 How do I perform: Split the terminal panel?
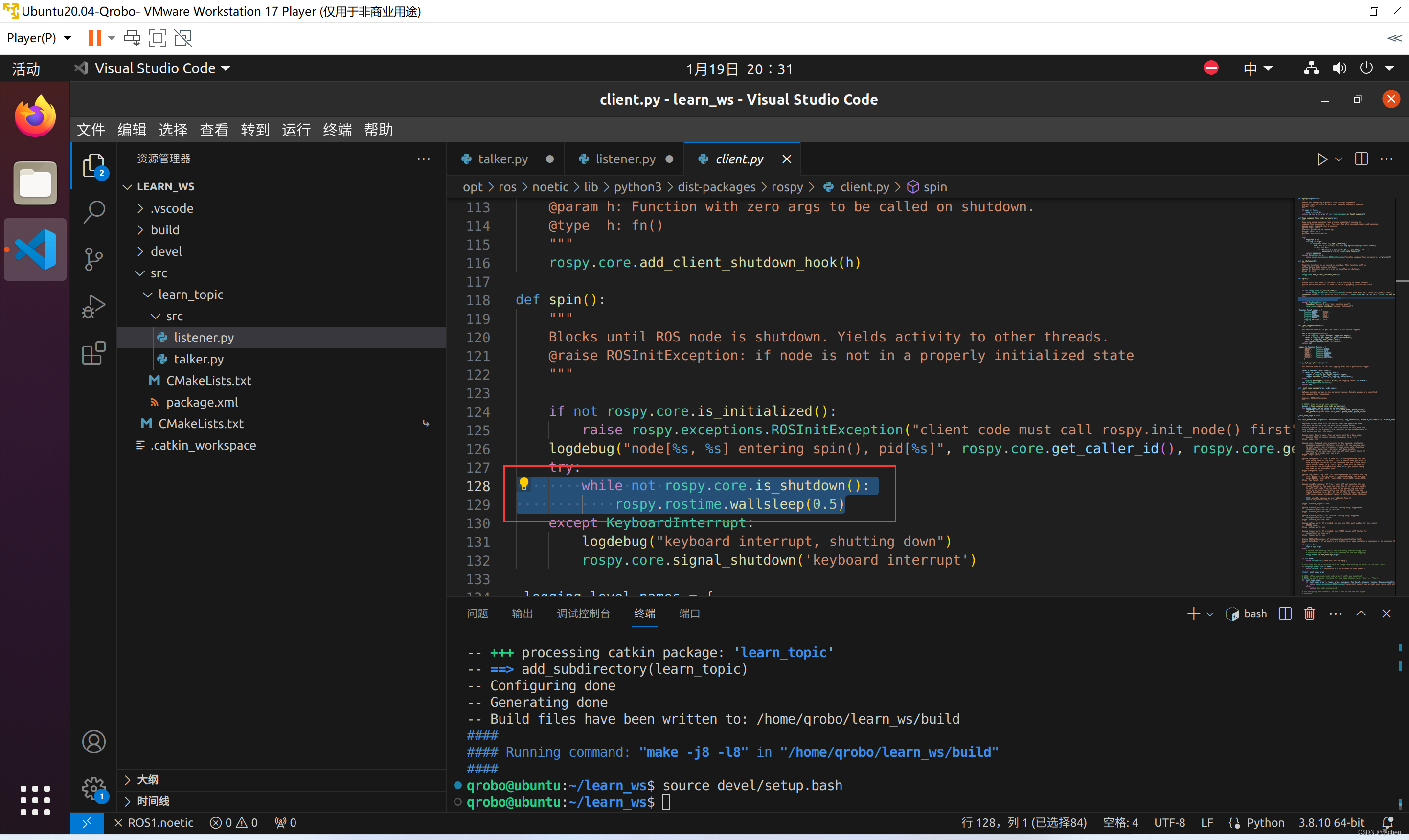click(x=1285, y=613)
